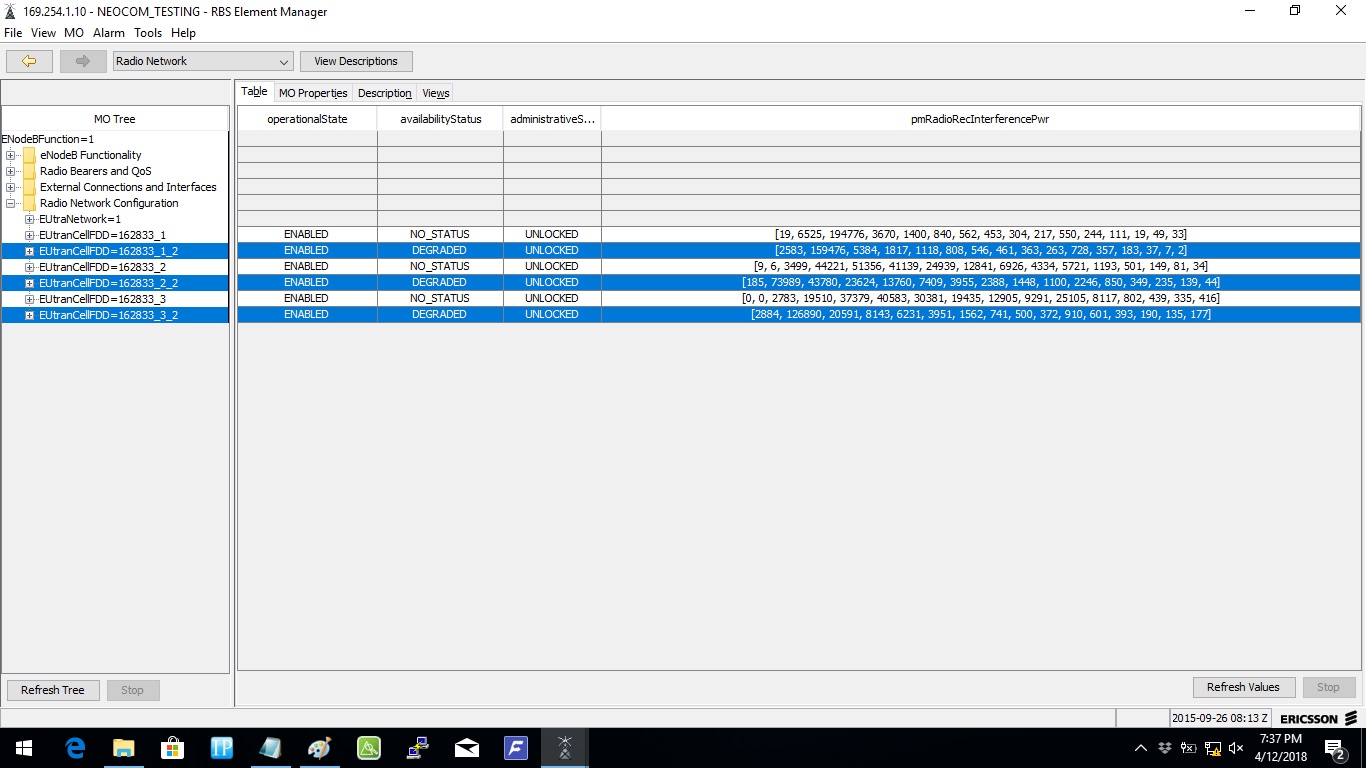Open Microsoft Store from the taskbar
The height and width of the screenshot is (768, 1366).
coord(173,747)
